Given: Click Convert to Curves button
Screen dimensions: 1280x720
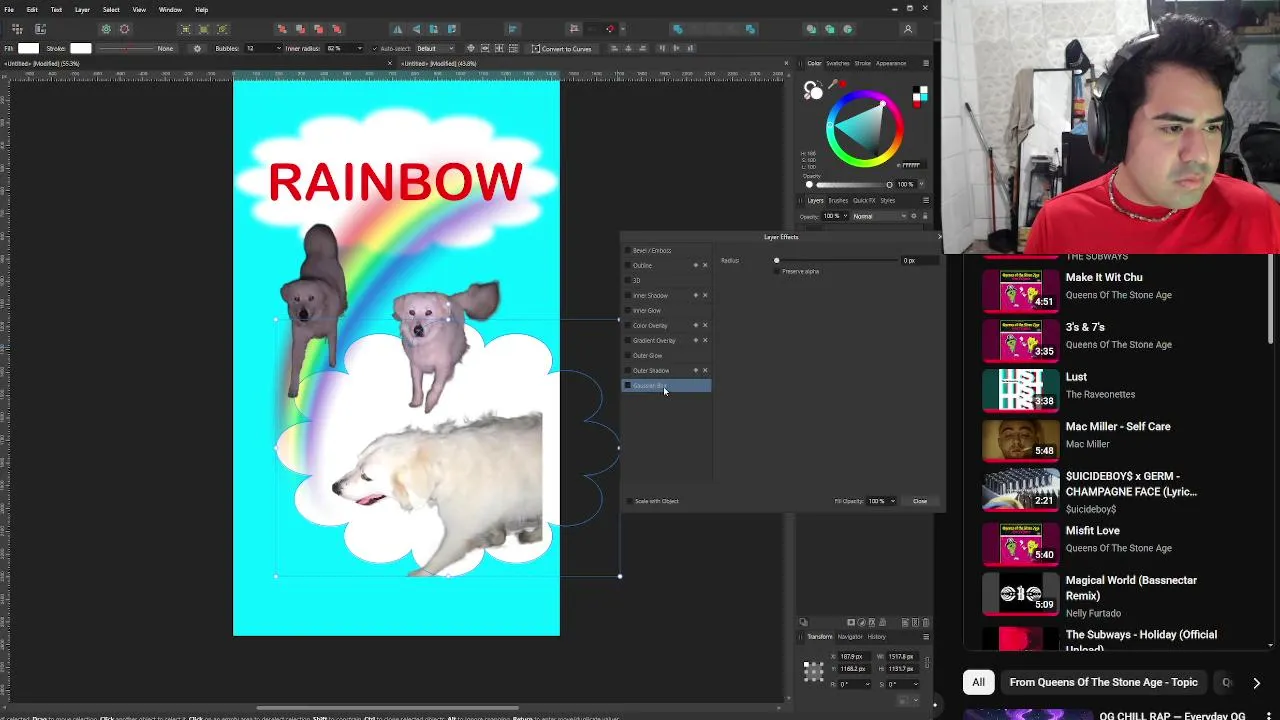Looking at the screenshot, I should 561,48.
